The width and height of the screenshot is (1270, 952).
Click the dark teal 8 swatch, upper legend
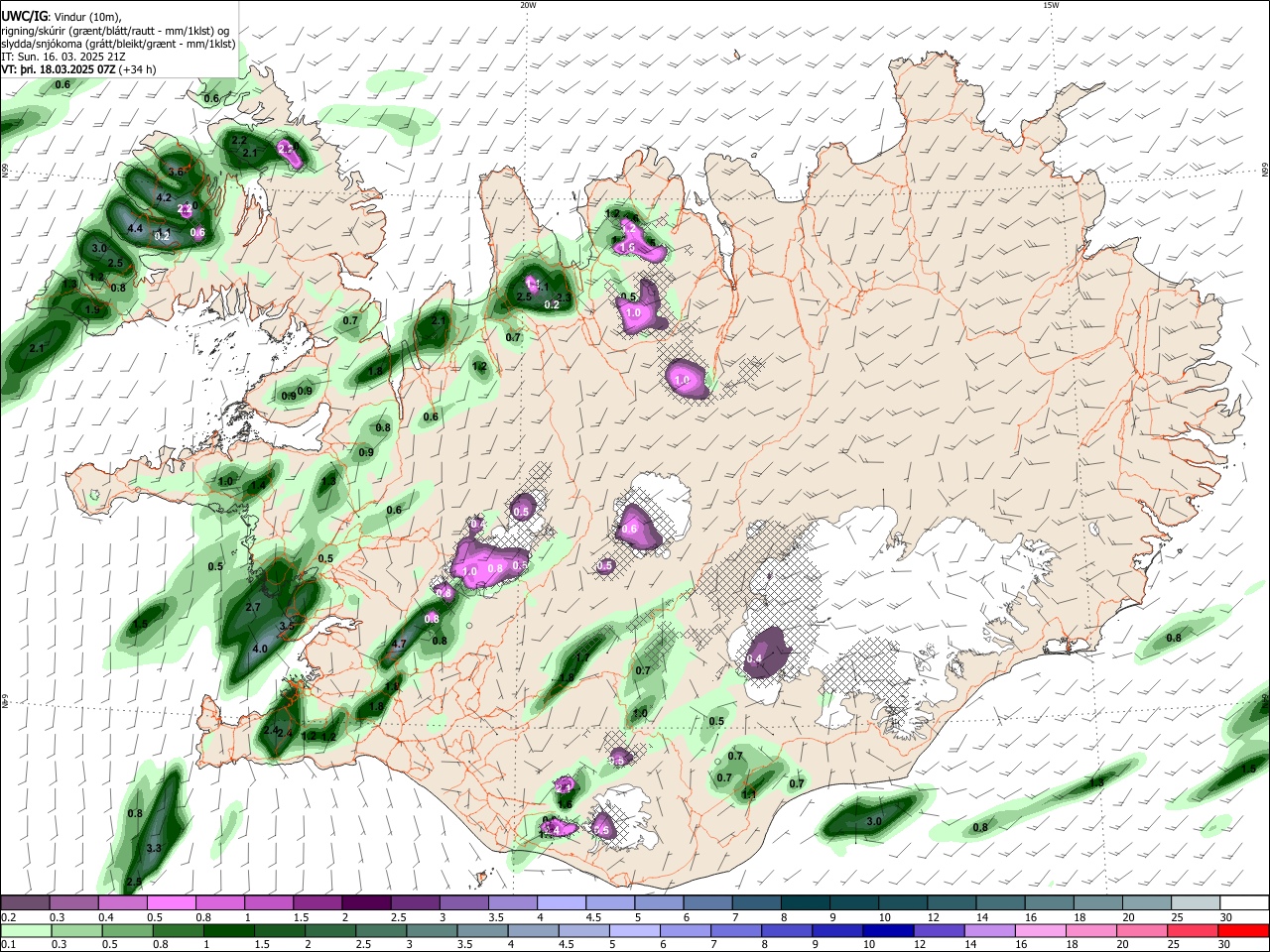pos(805,902)
